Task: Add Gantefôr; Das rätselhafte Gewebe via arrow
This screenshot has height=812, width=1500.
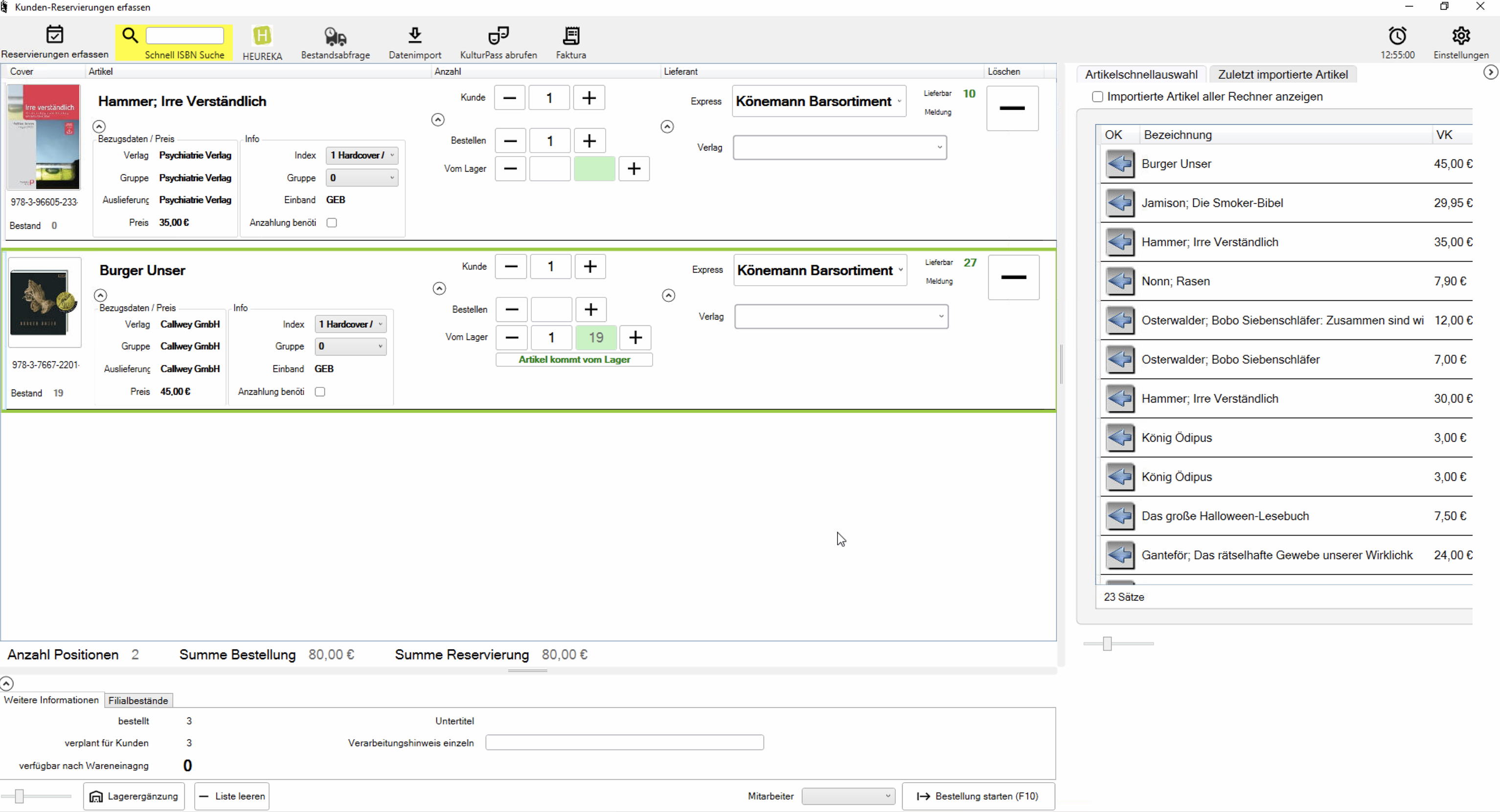Action: coord(1119,555)
